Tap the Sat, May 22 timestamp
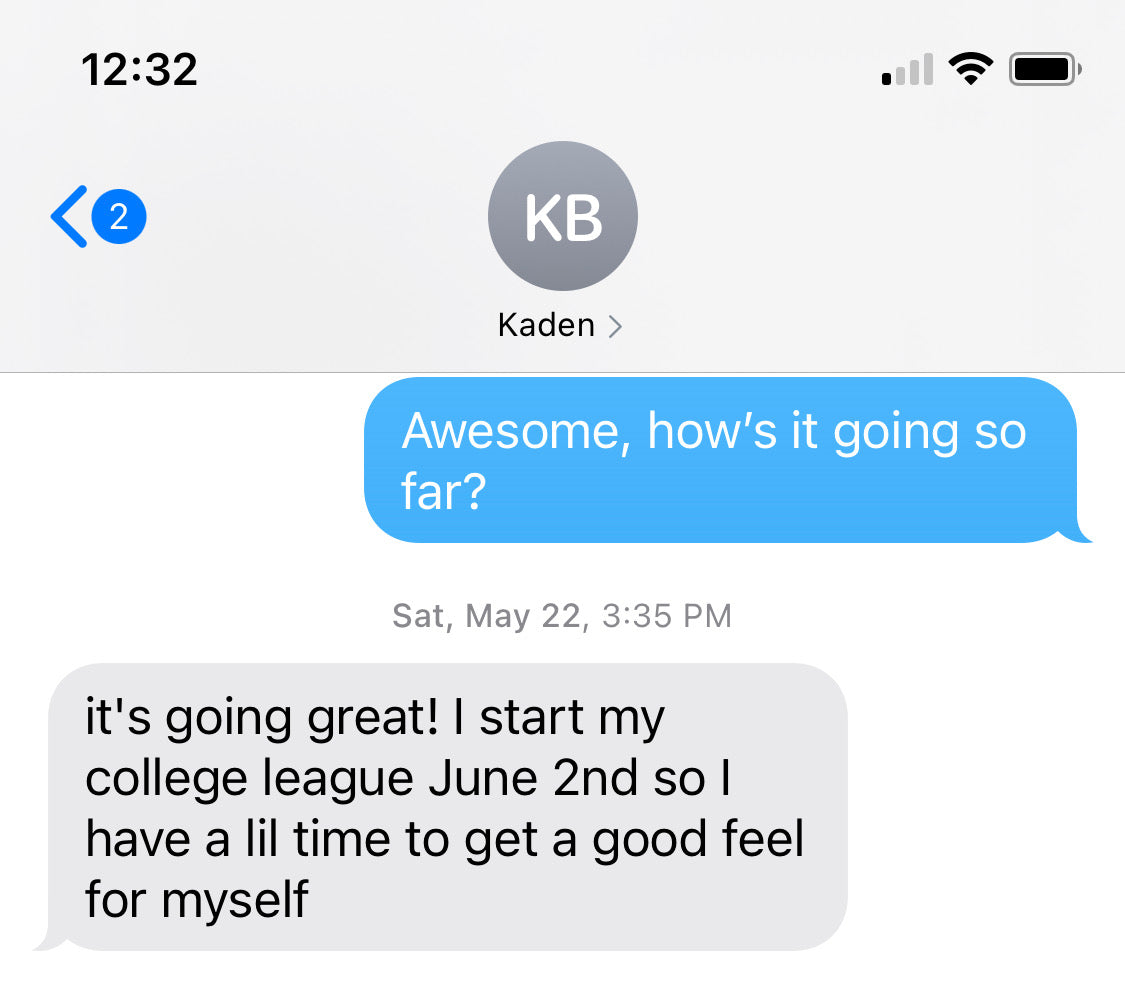Viewport: 1125px width, 986px height. [x=562, y=616]
